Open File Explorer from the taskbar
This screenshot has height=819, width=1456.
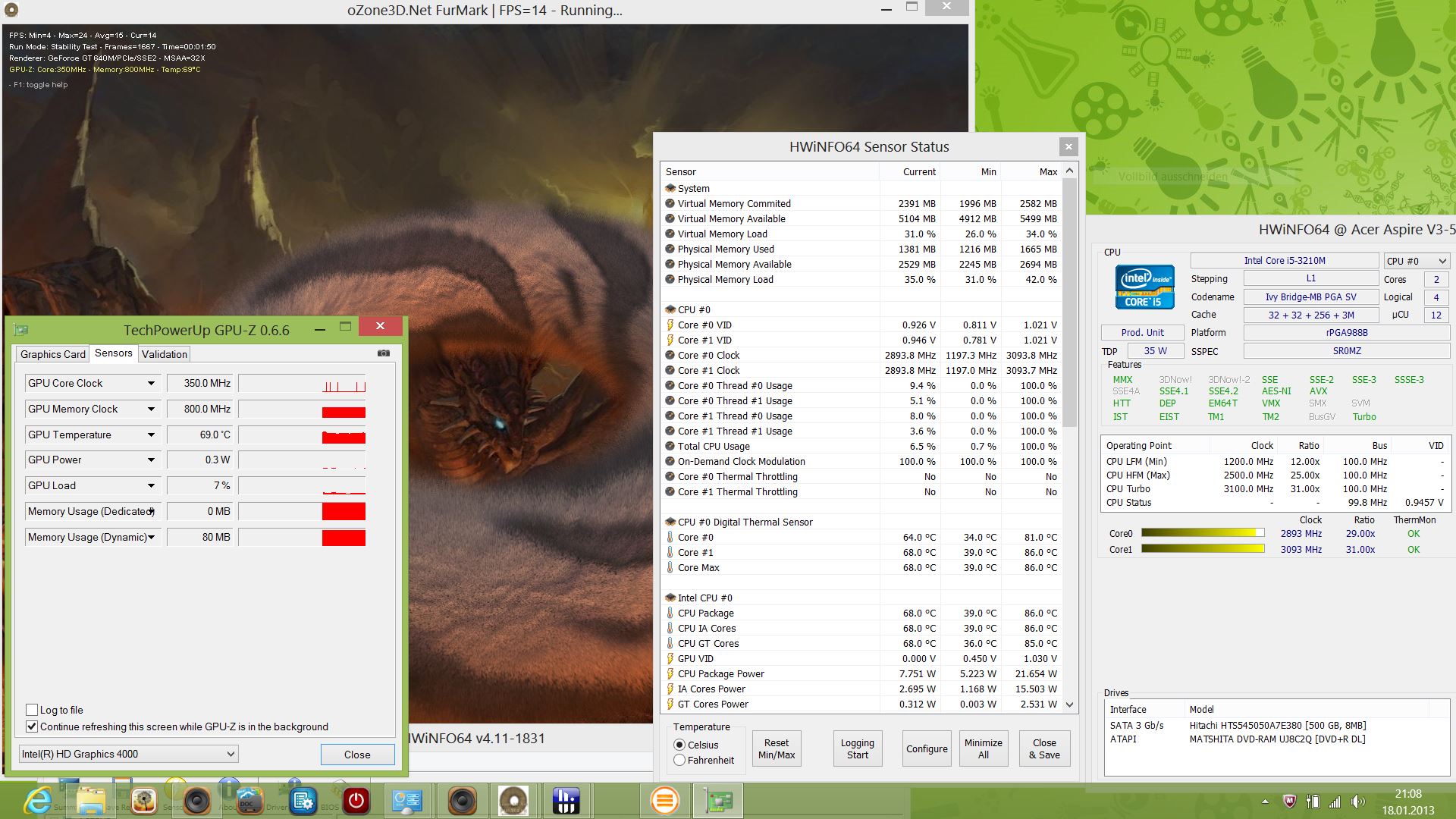pyautogui.click(x=91, y=801)
